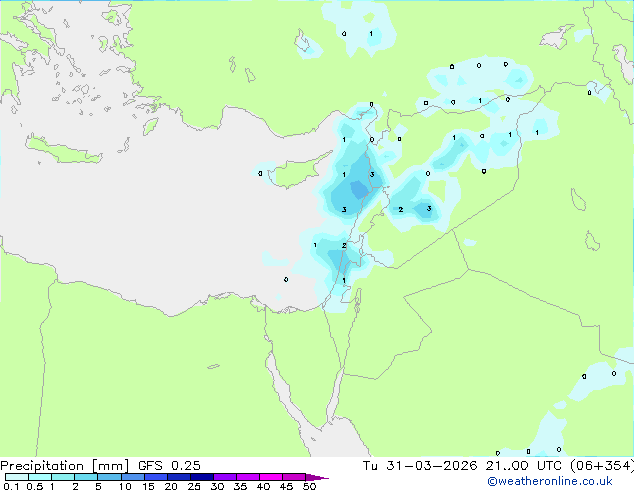Click the island of Cyprus on map

pos(297,172)
